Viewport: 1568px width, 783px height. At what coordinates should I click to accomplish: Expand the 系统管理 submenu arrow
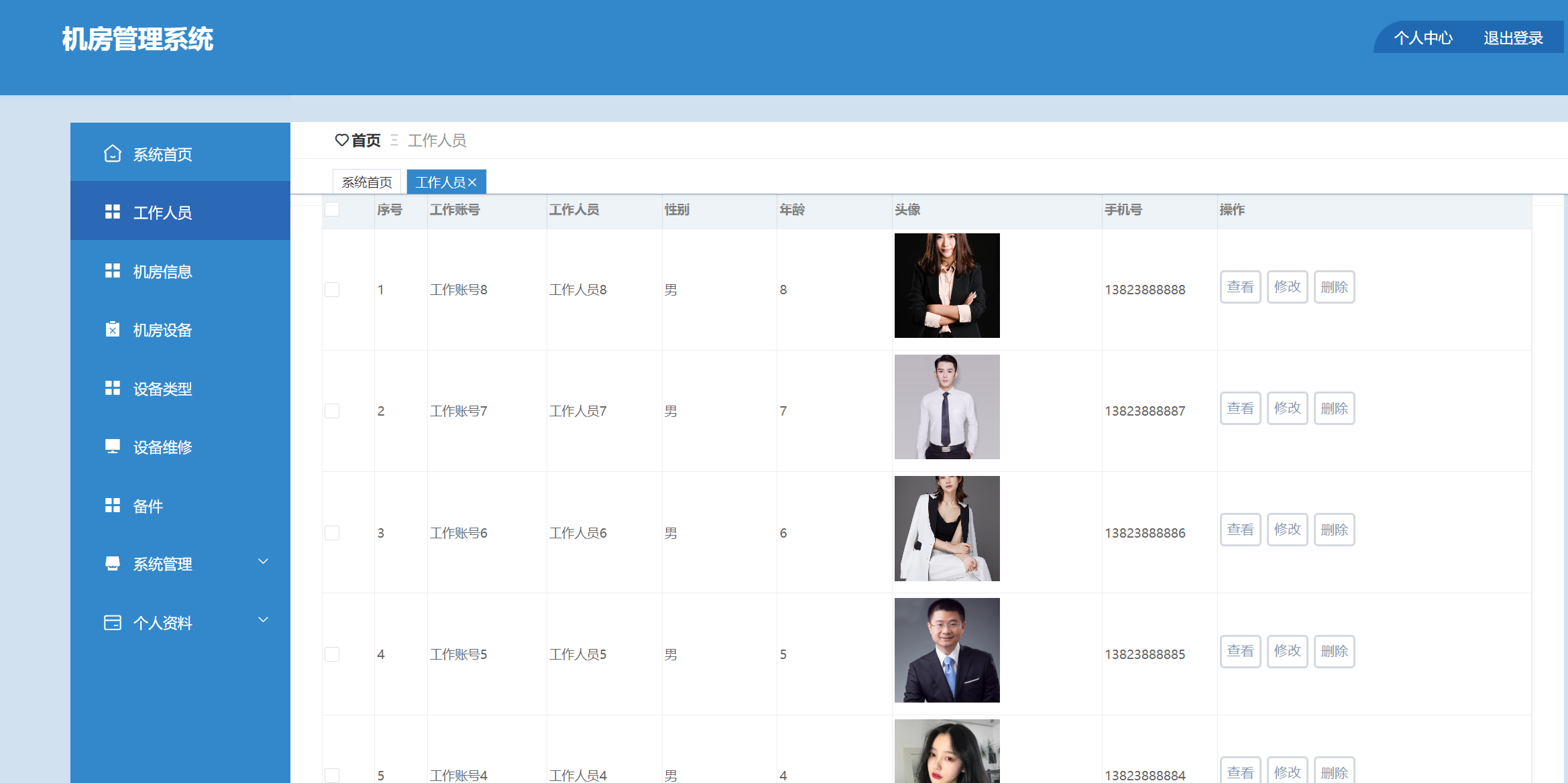[263, 562]
